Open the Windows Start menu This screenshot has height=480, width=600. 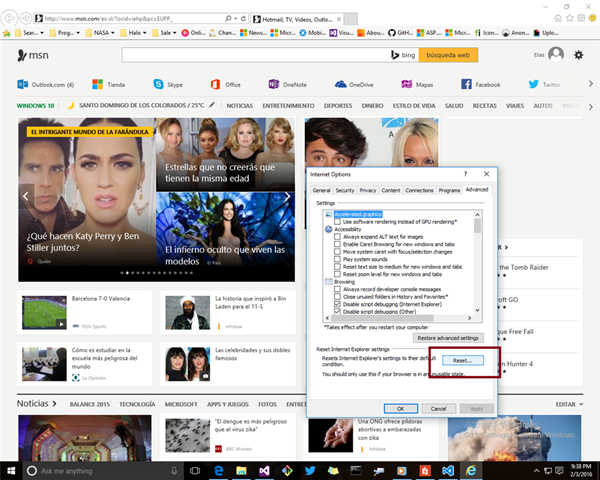click(x=10, y=470)
